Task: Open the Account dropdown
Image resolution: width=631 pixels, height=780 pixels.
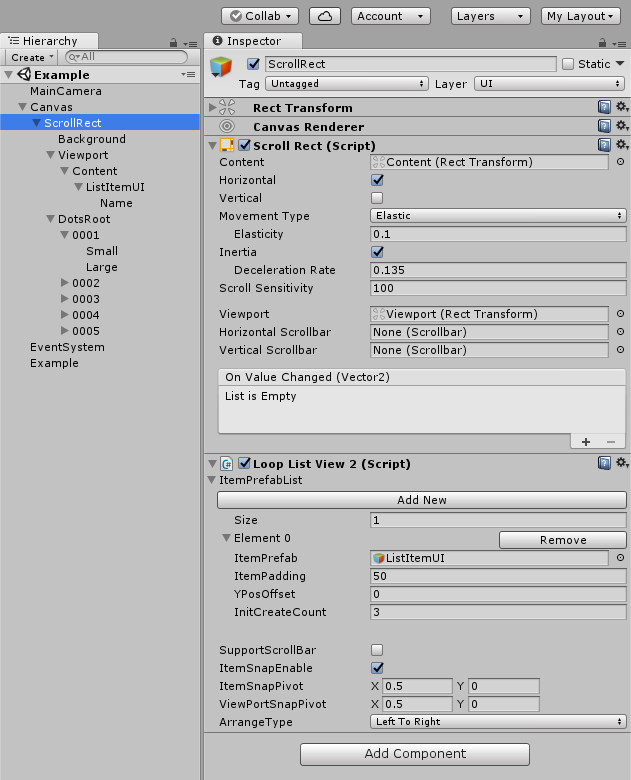Action: coord(391,16)
